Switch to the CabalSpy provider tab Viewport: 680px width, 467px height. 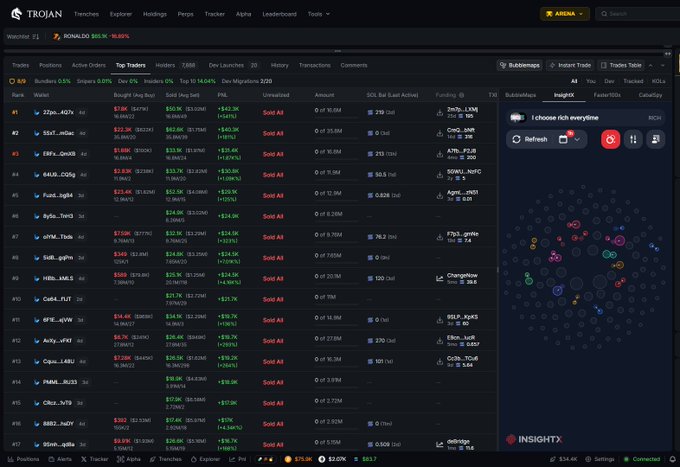[x=650, y=95]
